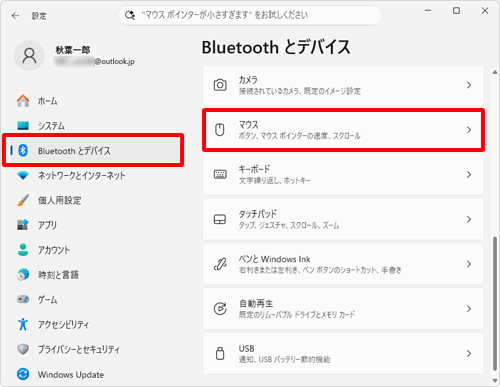Screen dimensions: 500x387
Task: Click the ネットワーク wifi icon
Action: (23, 175)
